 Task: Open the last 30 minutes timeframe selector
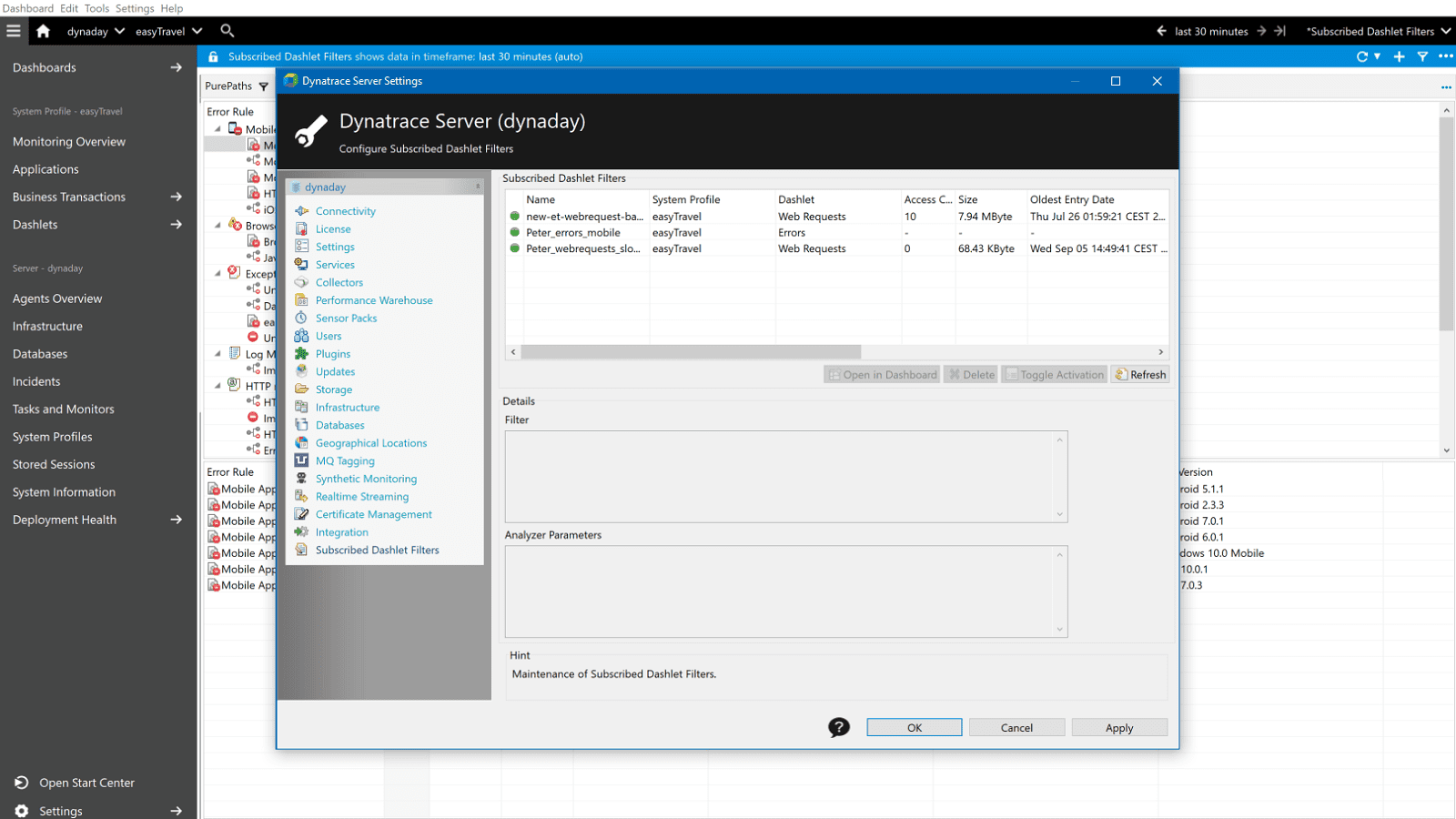1211,31
